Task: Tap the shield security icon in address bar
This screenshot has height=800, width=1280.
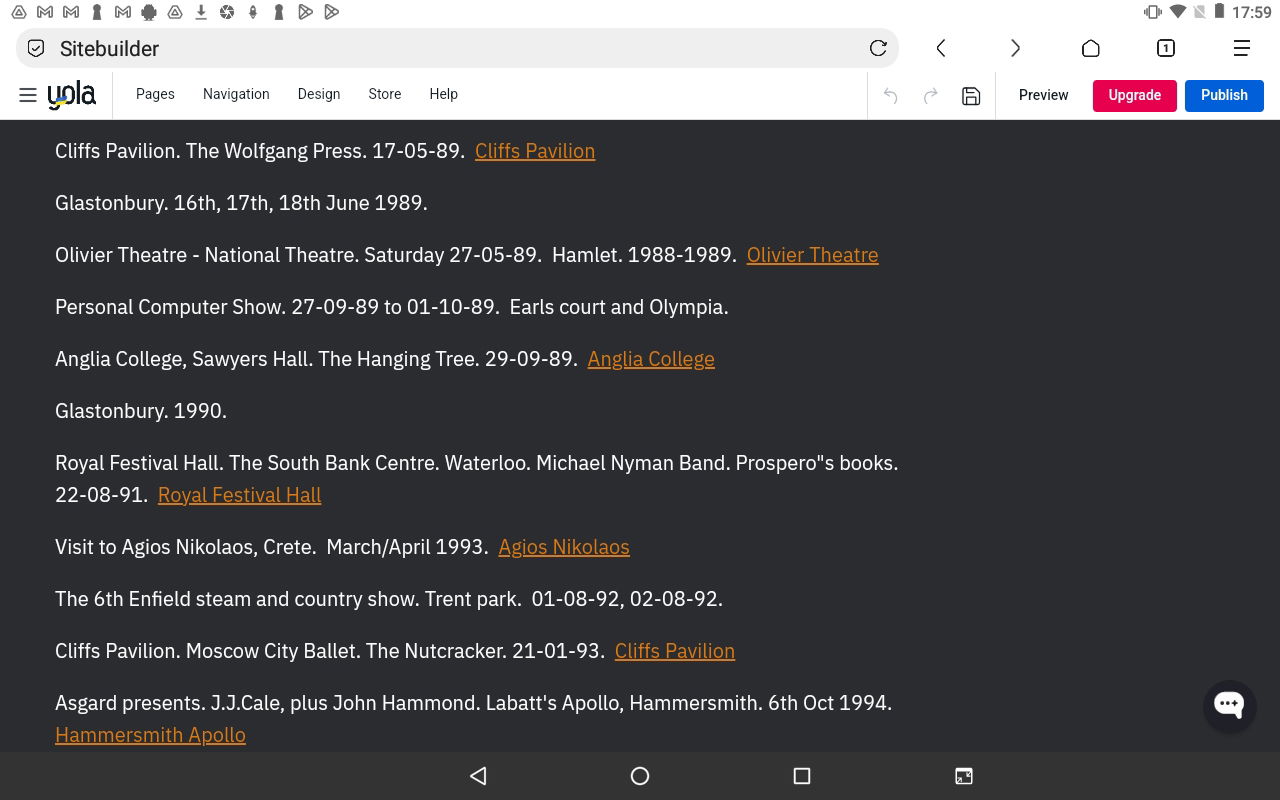Action: 36,48
